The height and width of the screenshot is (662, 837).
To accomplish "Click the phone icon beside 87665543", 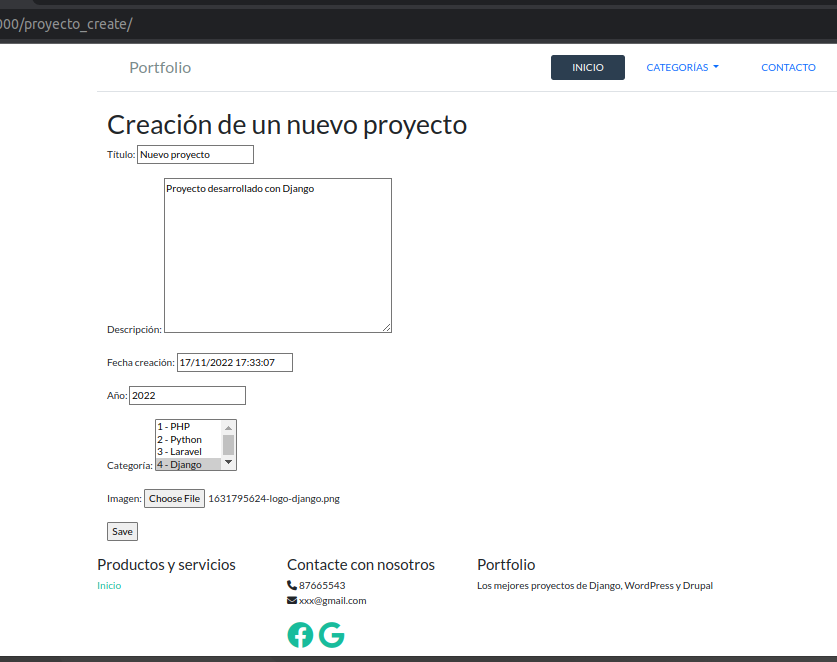I will 292,585.
